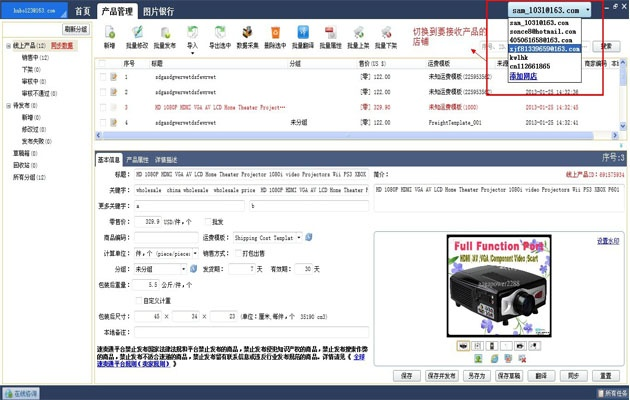Image resolution: width=630 pixels, height=400 pixels.
Task: Open the store account dropdown sam_1031@163.com
Action: tap(549, 10)
